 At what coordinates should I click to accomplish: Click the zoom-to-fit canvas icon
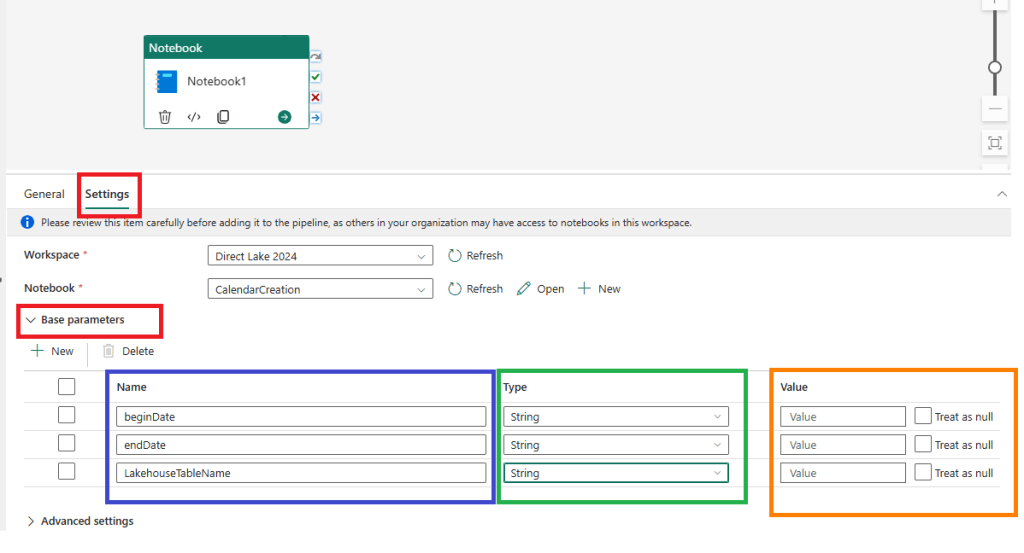pos(994,143)
